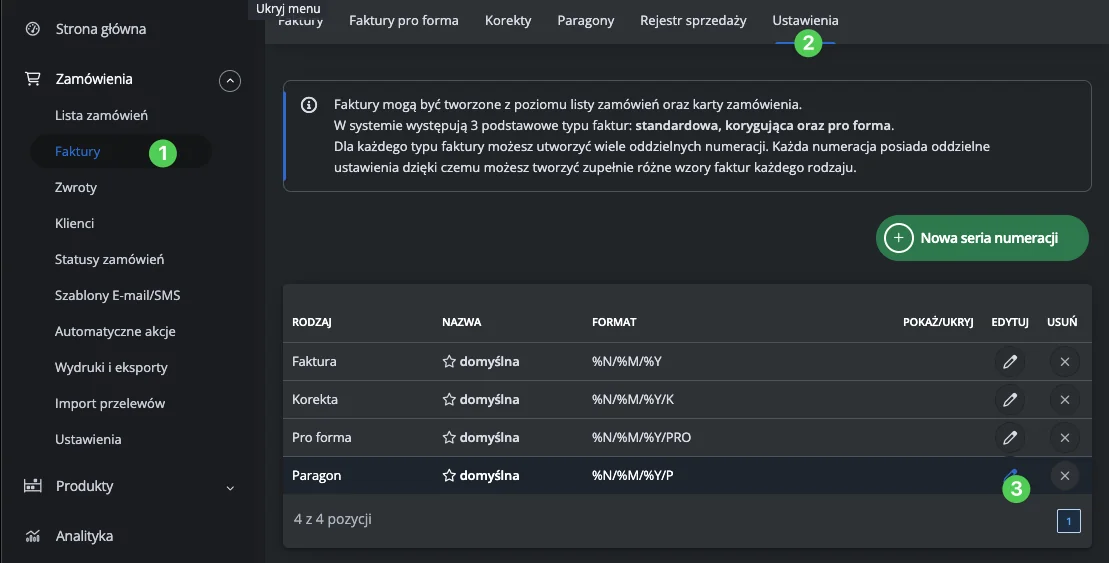Screen dimensions: 1109x563
Task: Click the RODZAJ column header
Action: click(x=312, y=322)
